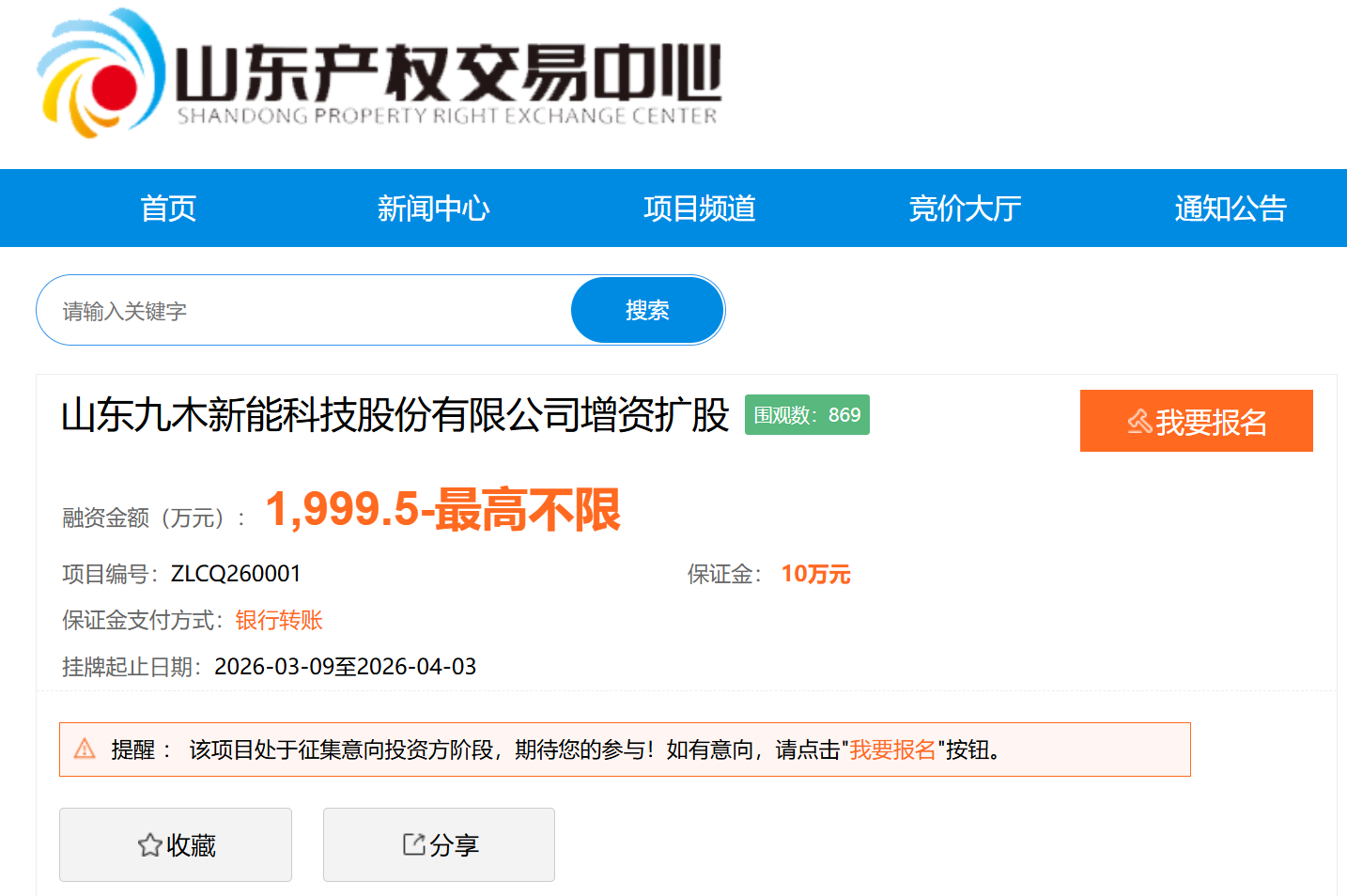Click the share icon next to 分享
1347x896 pixels.
413,844
